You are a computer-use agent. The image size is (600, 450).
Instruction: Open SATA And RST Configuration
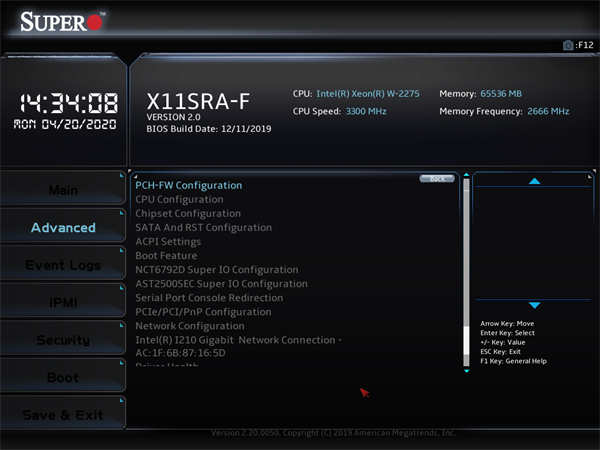(204, 228)
